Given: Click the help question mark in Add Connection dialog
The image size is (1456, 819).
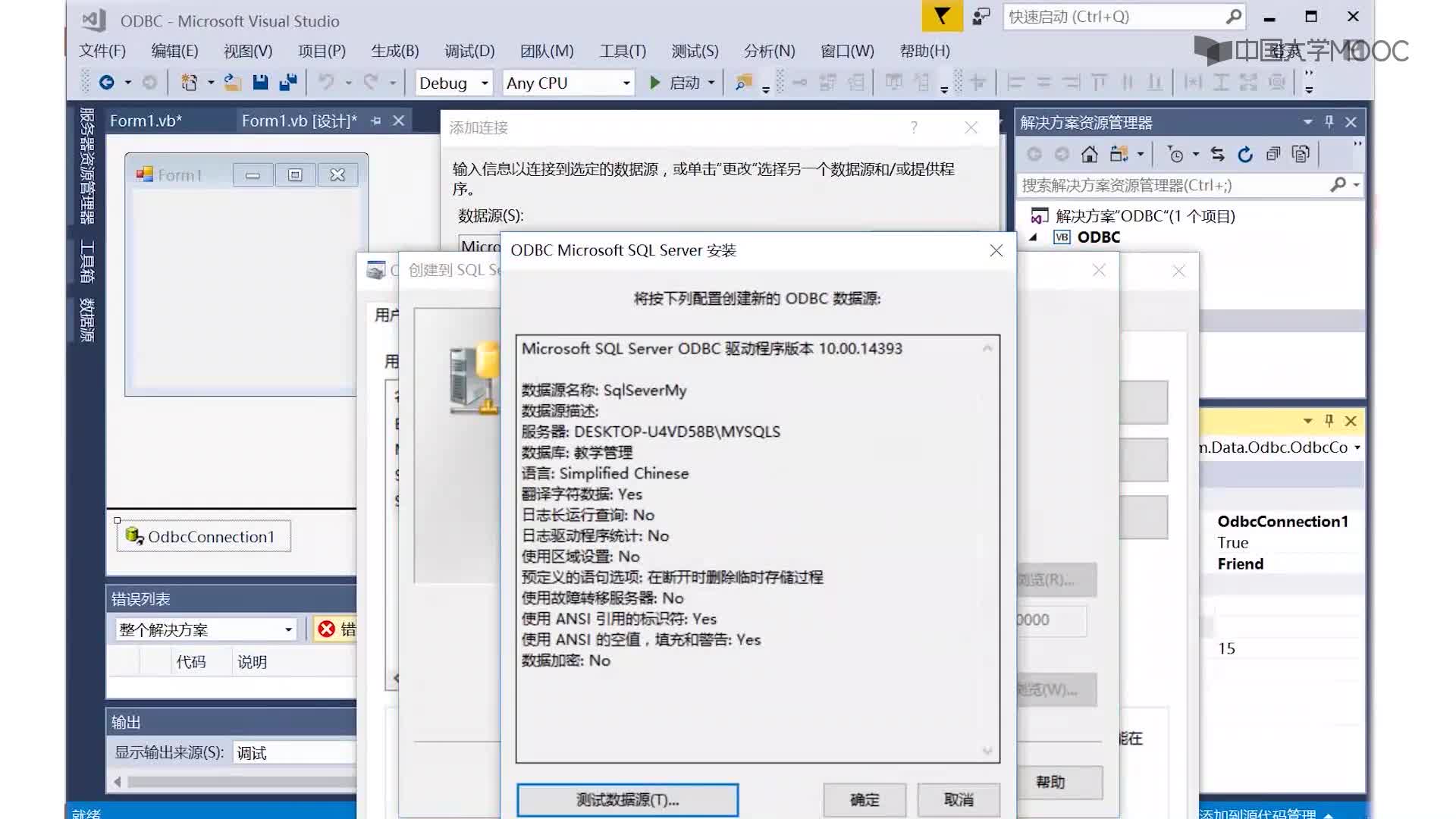Looking at the screenshot, I should tap(914, 127).
